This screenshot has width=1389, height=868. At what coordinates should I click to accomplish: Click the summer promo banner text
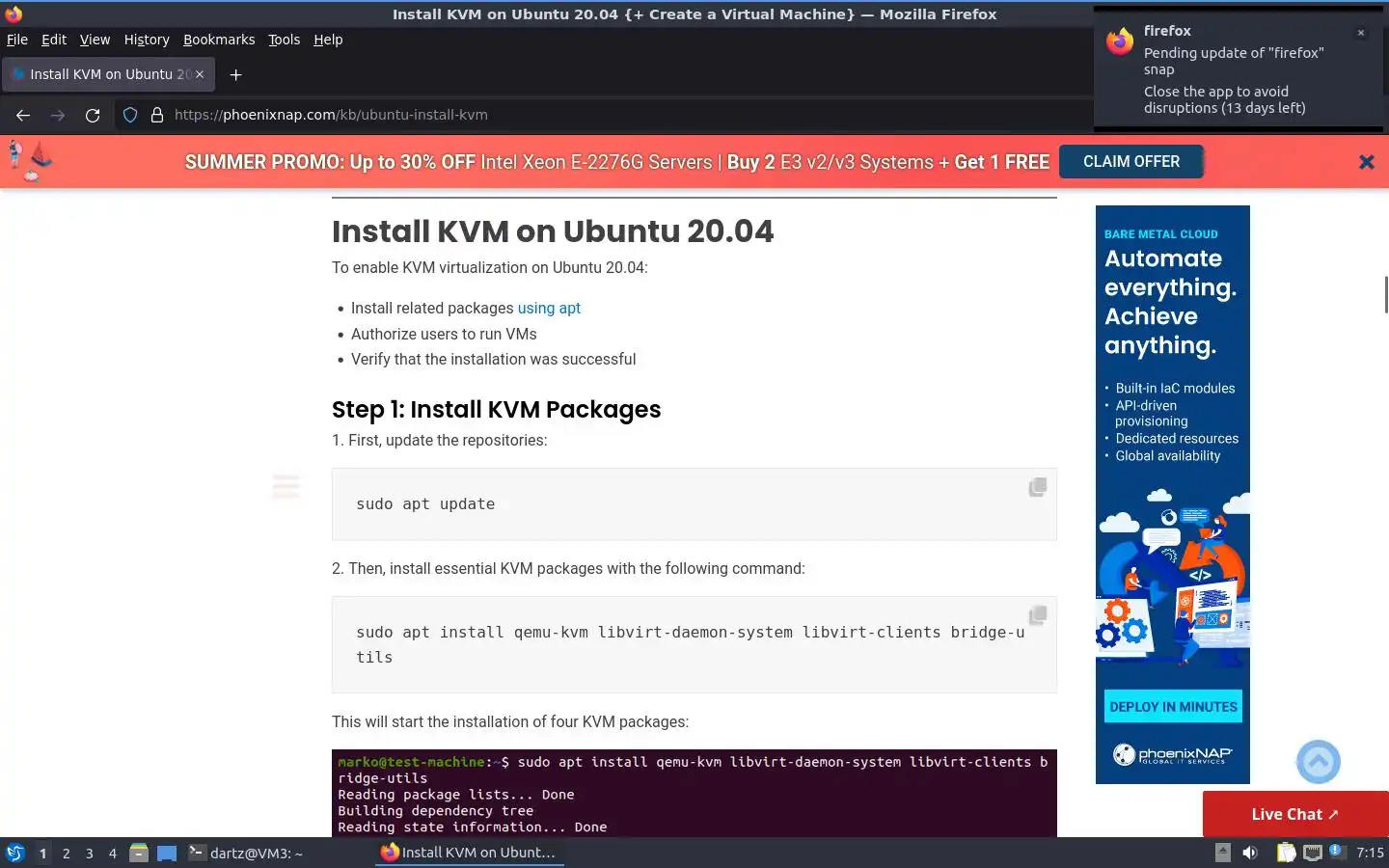[617, 162]
